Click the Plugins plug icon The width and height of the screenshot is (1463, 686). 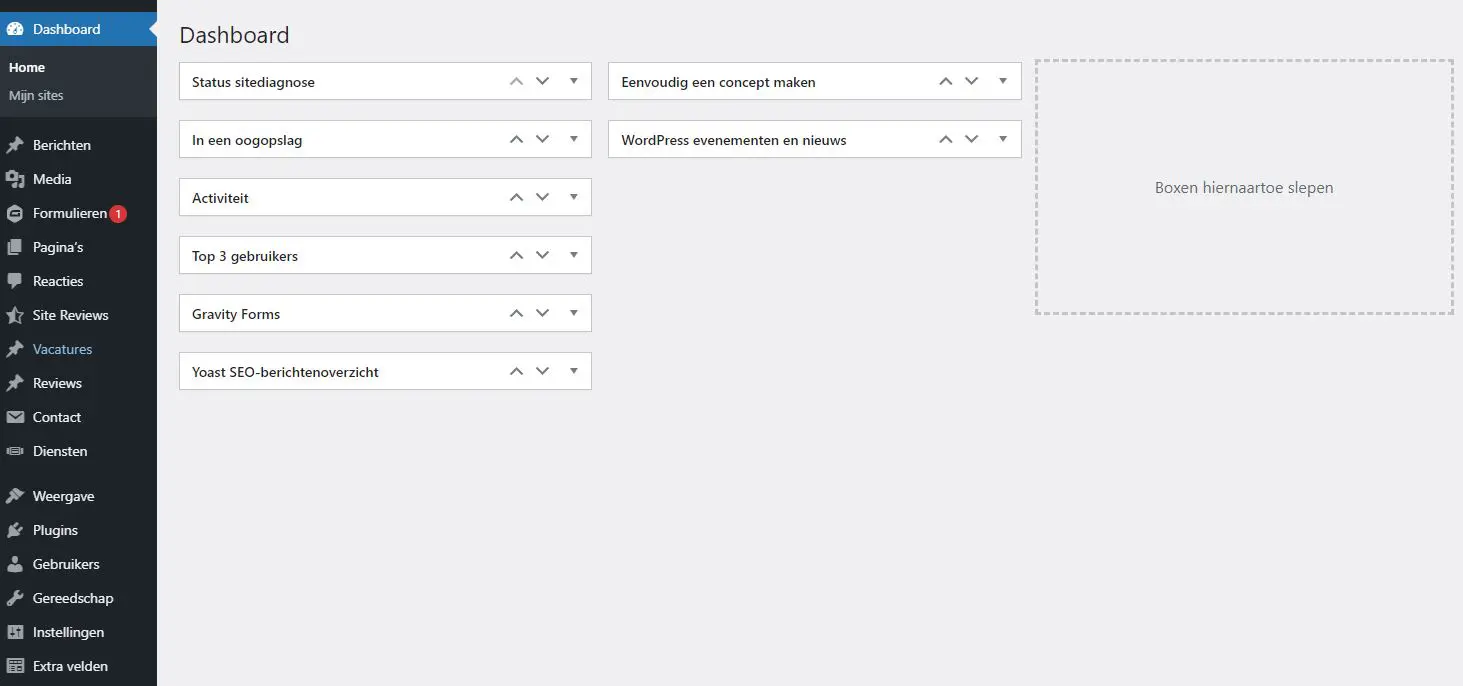(15, 530)
